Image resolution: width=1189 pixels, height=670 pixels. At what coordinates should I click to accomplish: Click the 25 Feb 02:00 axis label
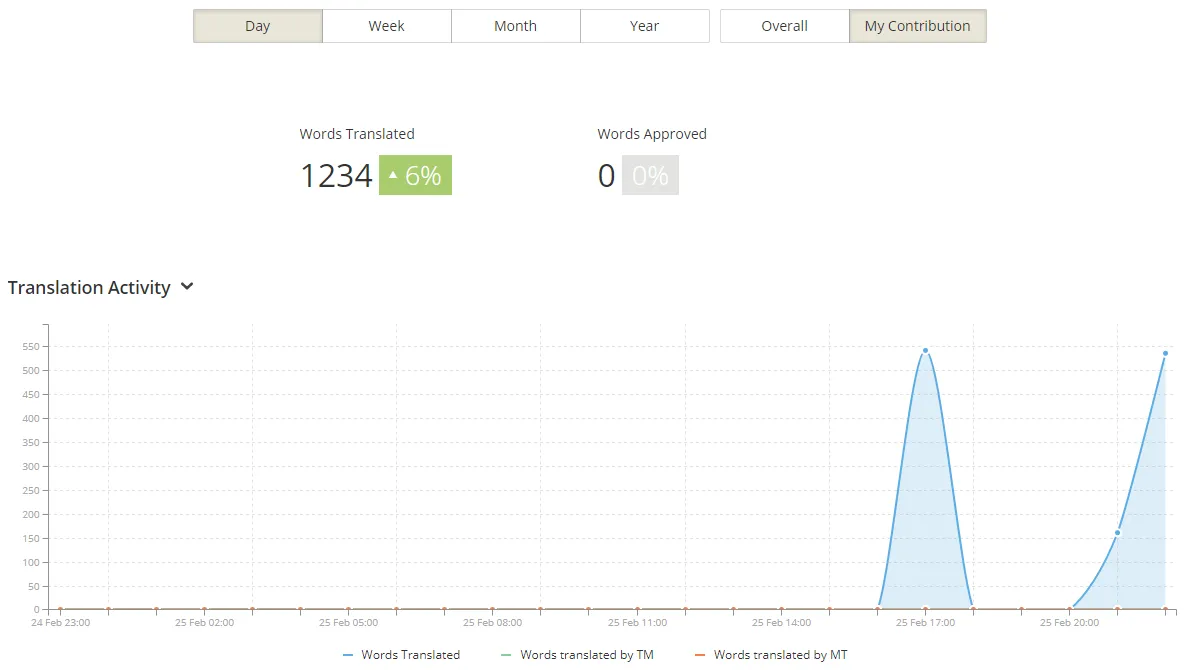point(205,623)
